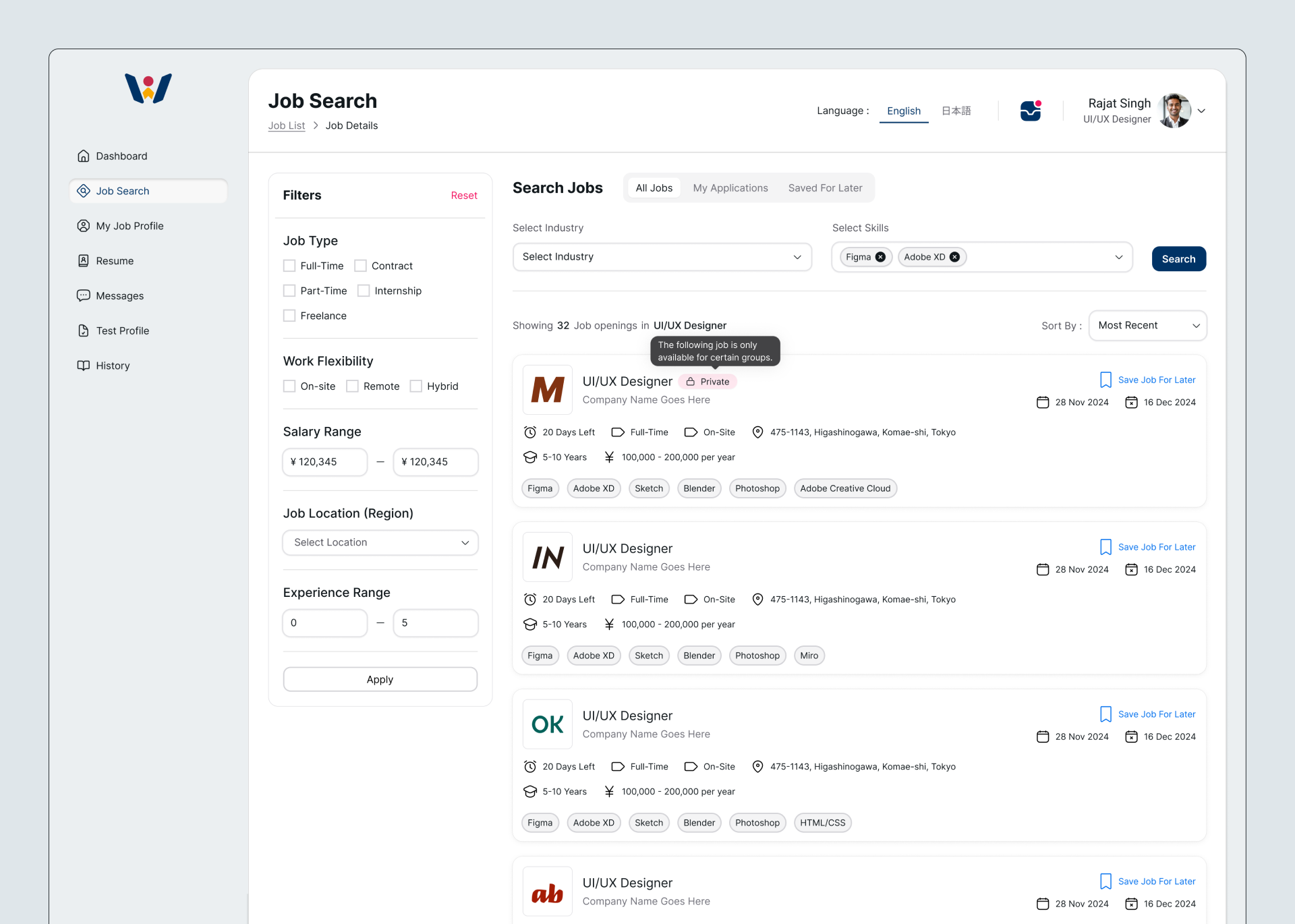Open the Select Industry dropdown
Viewport: 1295px width, 924px height.
click(662, 257)
